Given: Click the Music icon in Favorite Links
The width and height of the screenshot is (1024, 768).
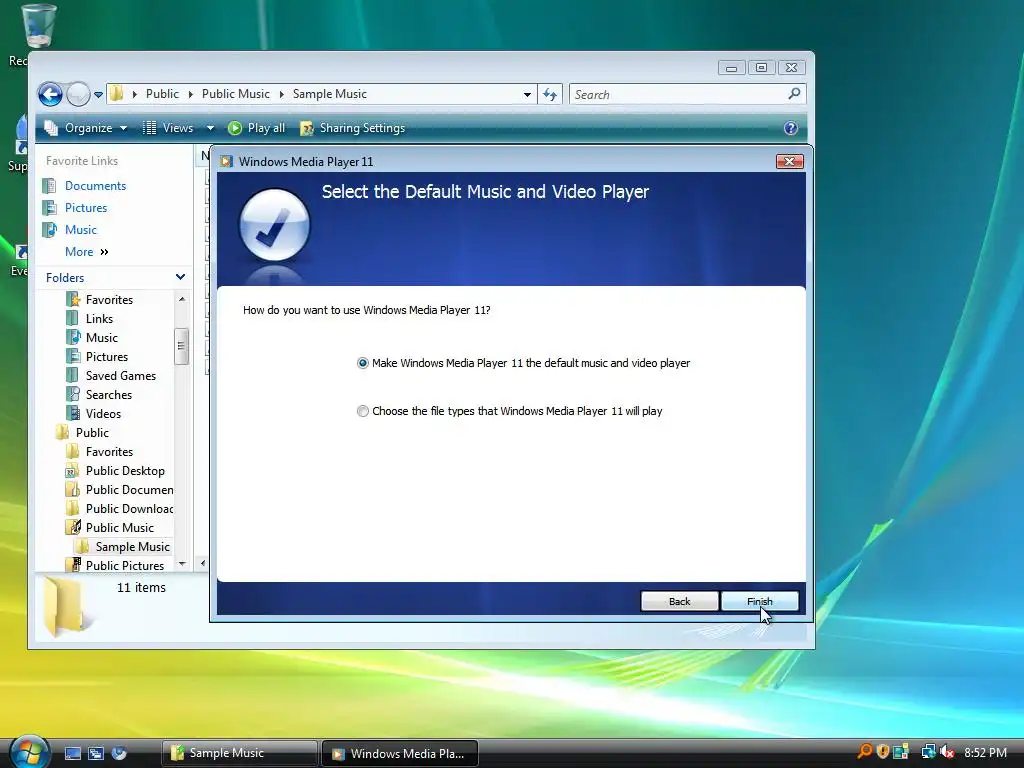Looking at the screenshot, I should tap(49, 230).
